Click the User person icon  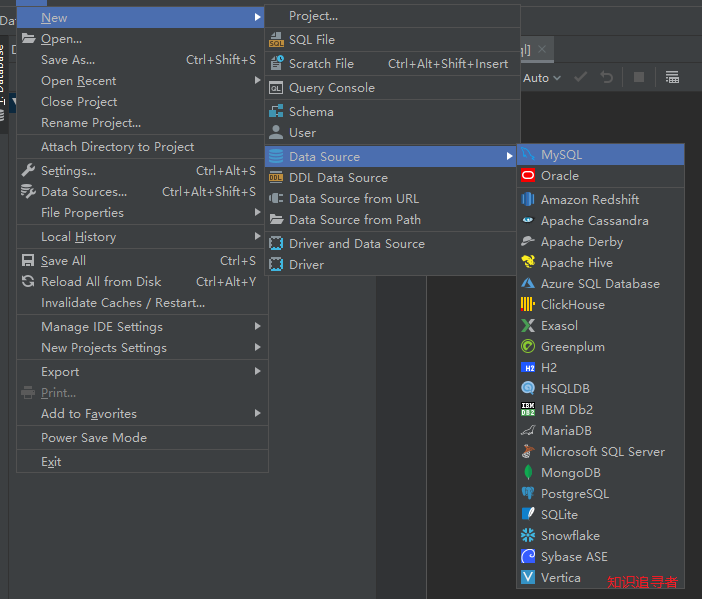(x=276, y=133)
